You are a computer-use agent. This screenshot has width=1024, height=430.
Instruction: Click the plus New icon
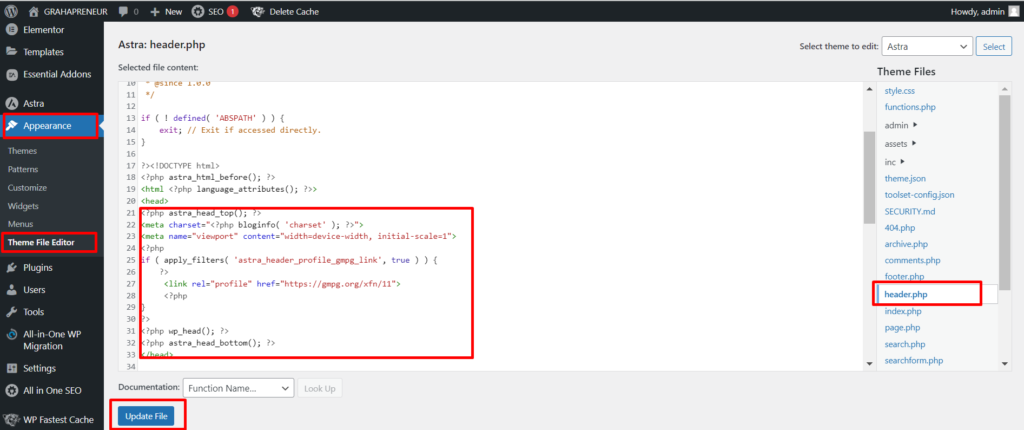click(155, 11)
